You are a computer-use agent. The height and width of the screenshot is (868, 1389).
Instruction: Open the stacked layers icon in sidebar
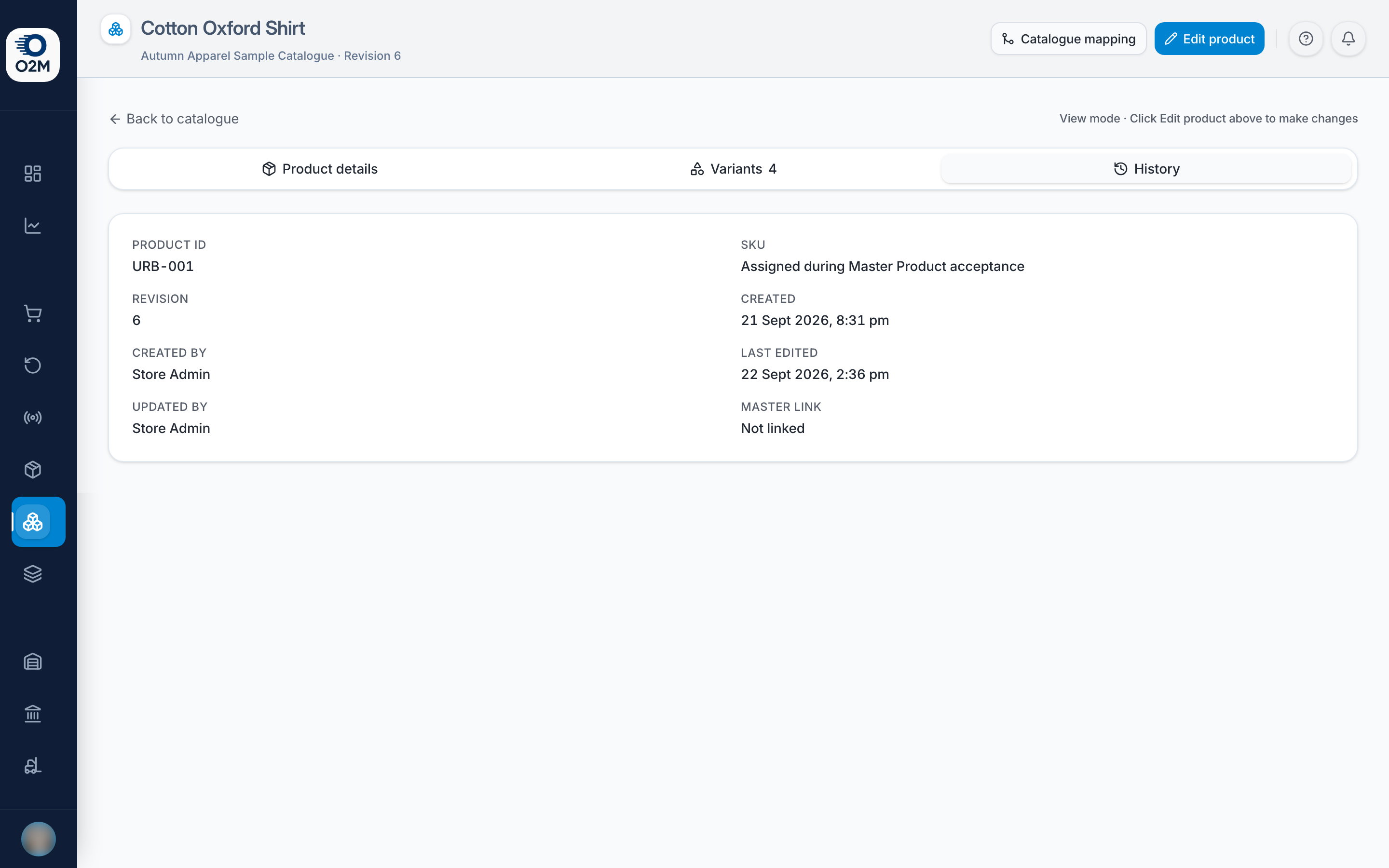coord(33,573)
